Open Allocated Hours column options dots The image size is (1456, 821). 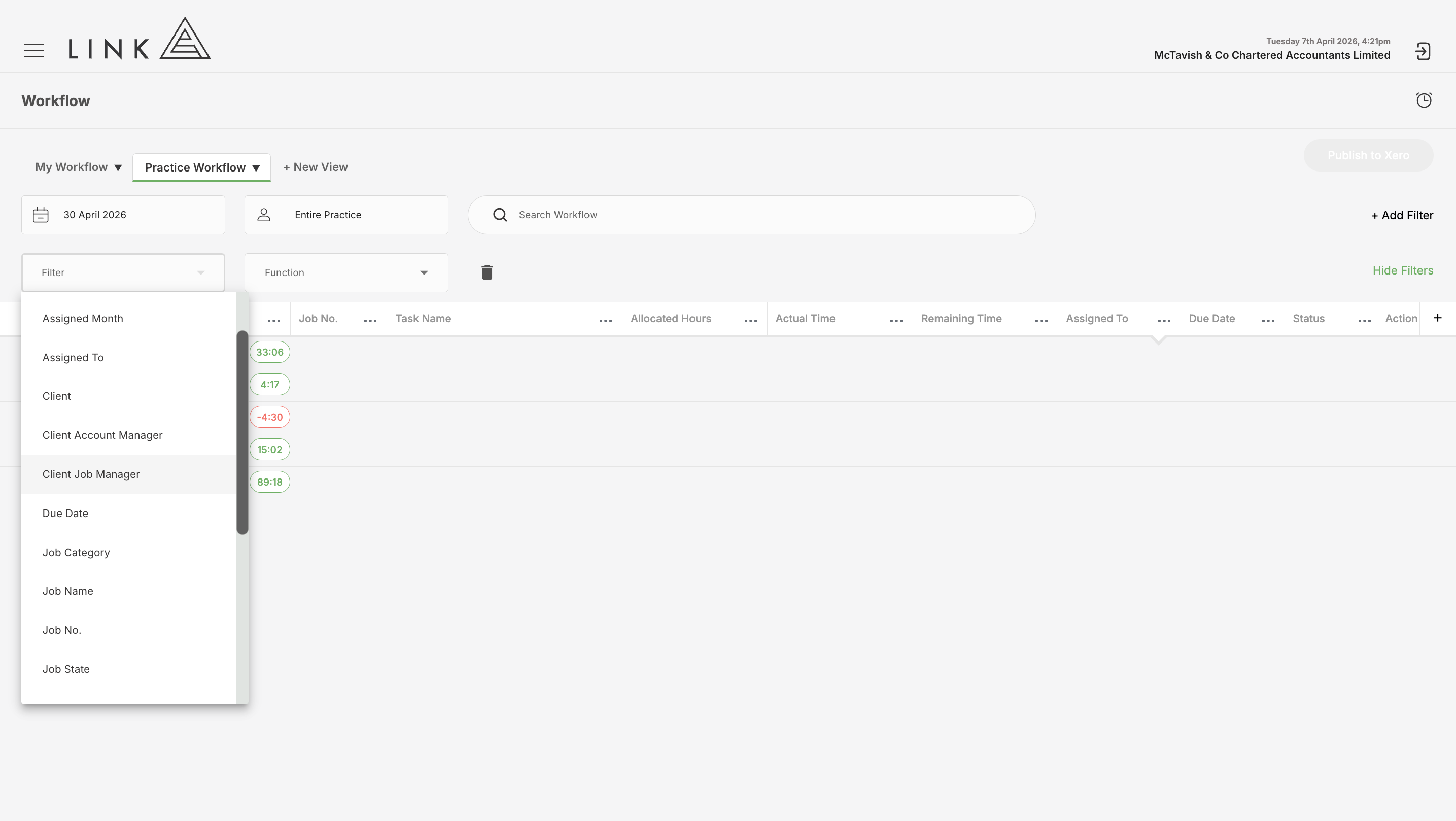tap(751, 321)
